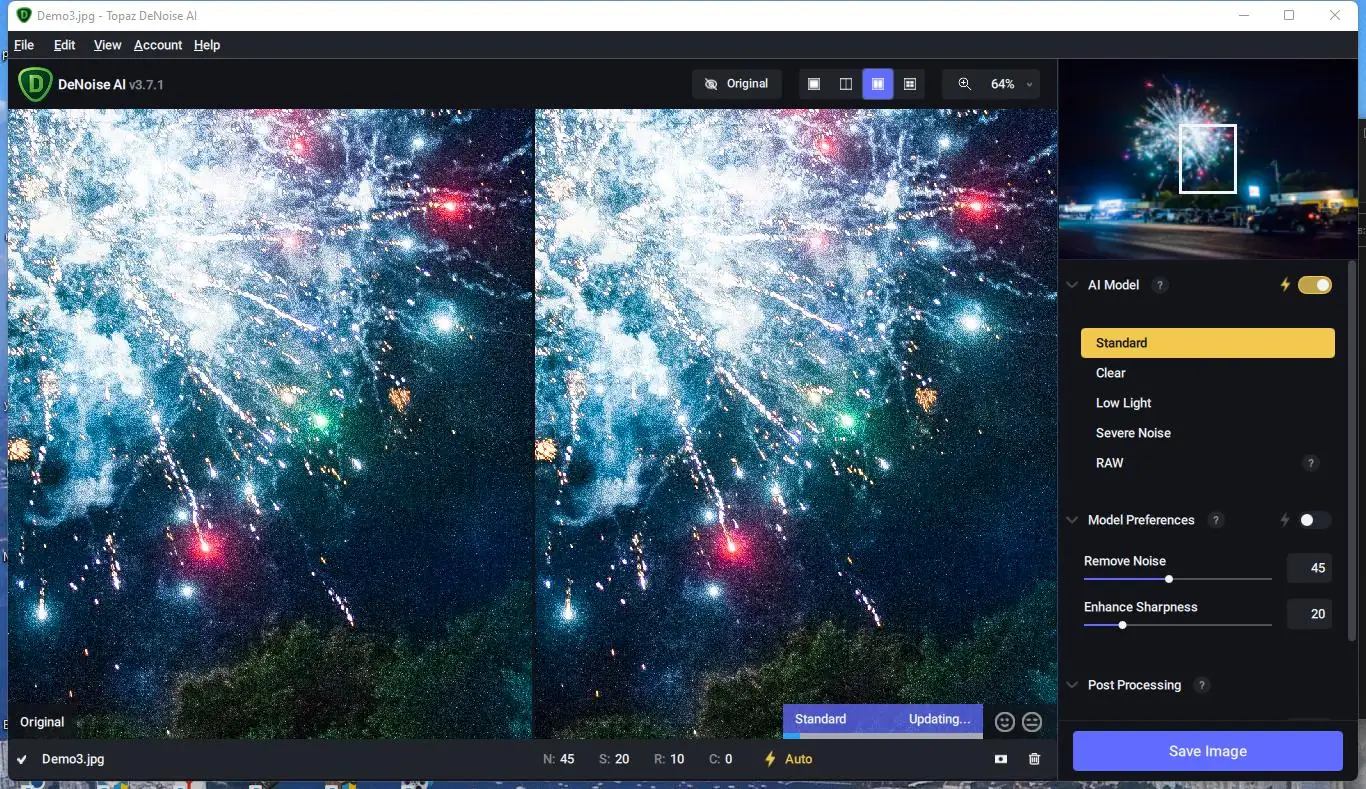The height and width of the screenshot is (789, 1366).
Task: Click the unhappy face feedback icon
Action: (1032, 721)
